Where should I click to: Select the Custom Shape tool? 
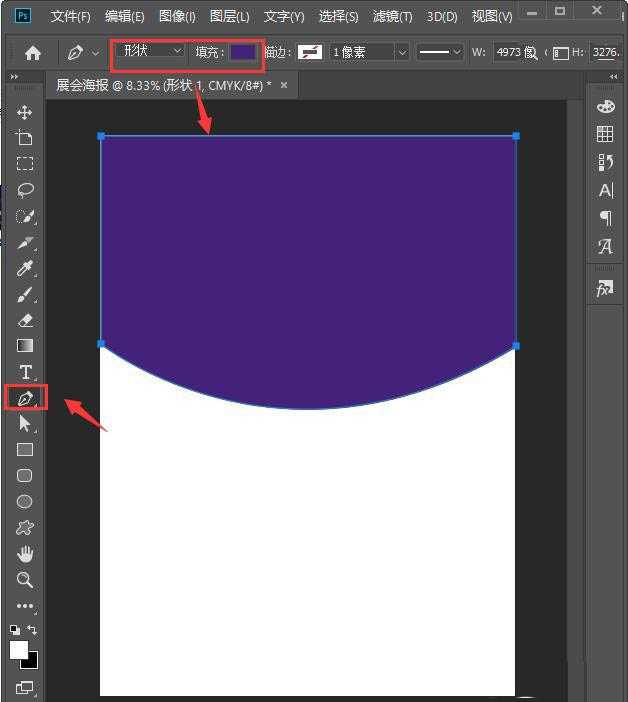tap(25, 528)
